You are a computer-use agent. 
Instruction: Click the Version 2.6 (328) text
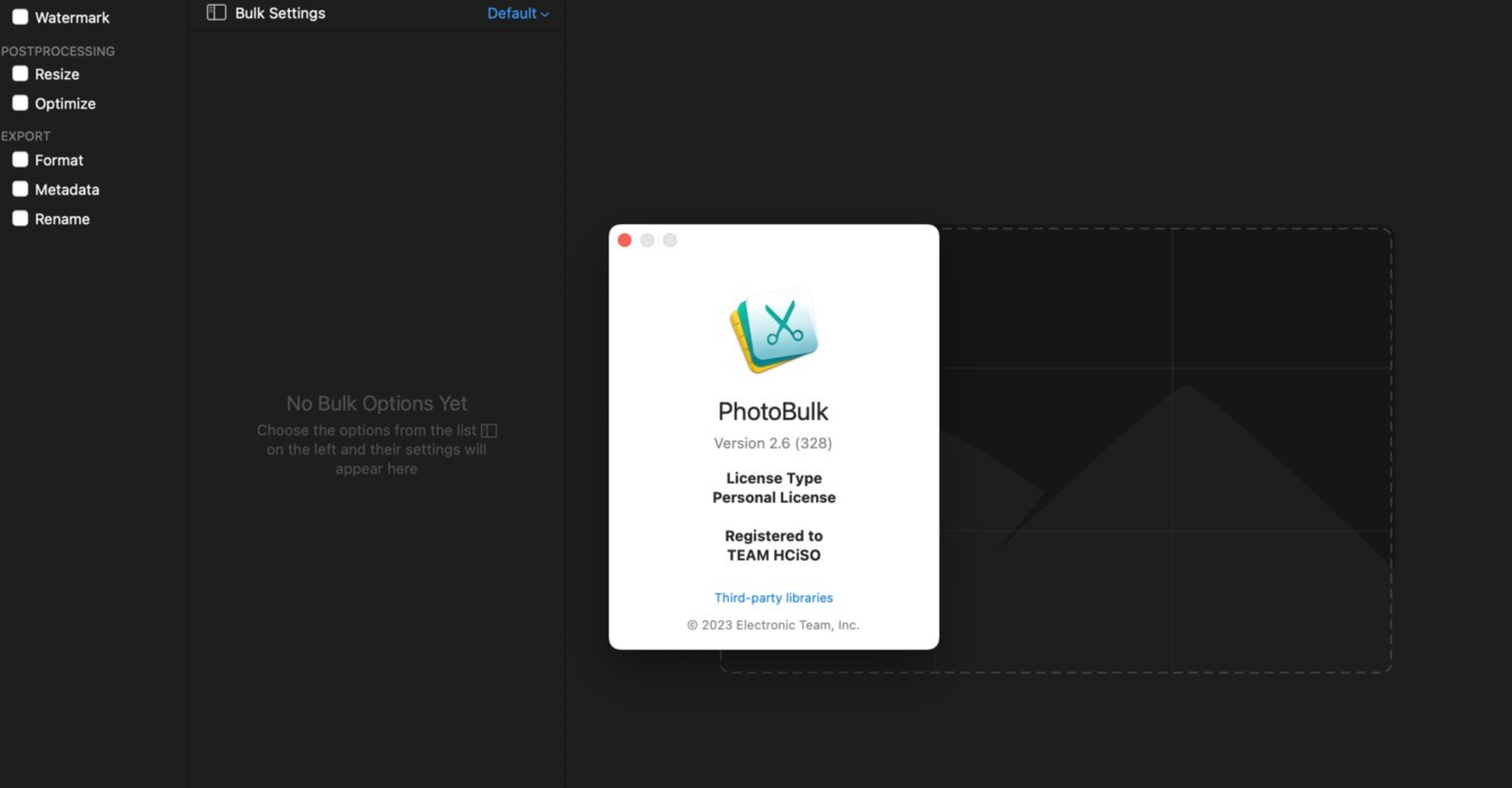point(773,443)
